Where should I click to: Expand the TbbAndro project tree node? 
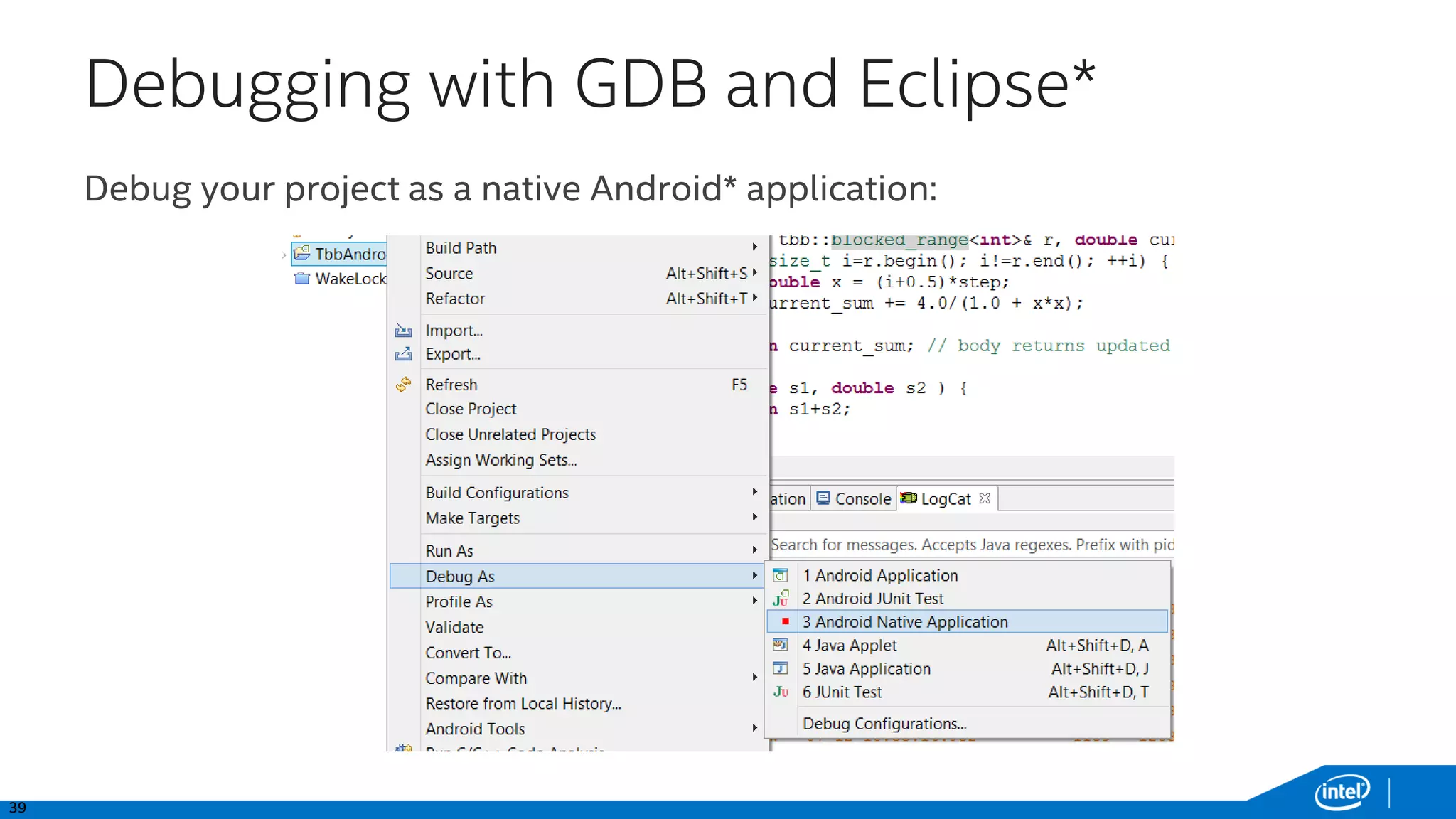coord(284,254)
